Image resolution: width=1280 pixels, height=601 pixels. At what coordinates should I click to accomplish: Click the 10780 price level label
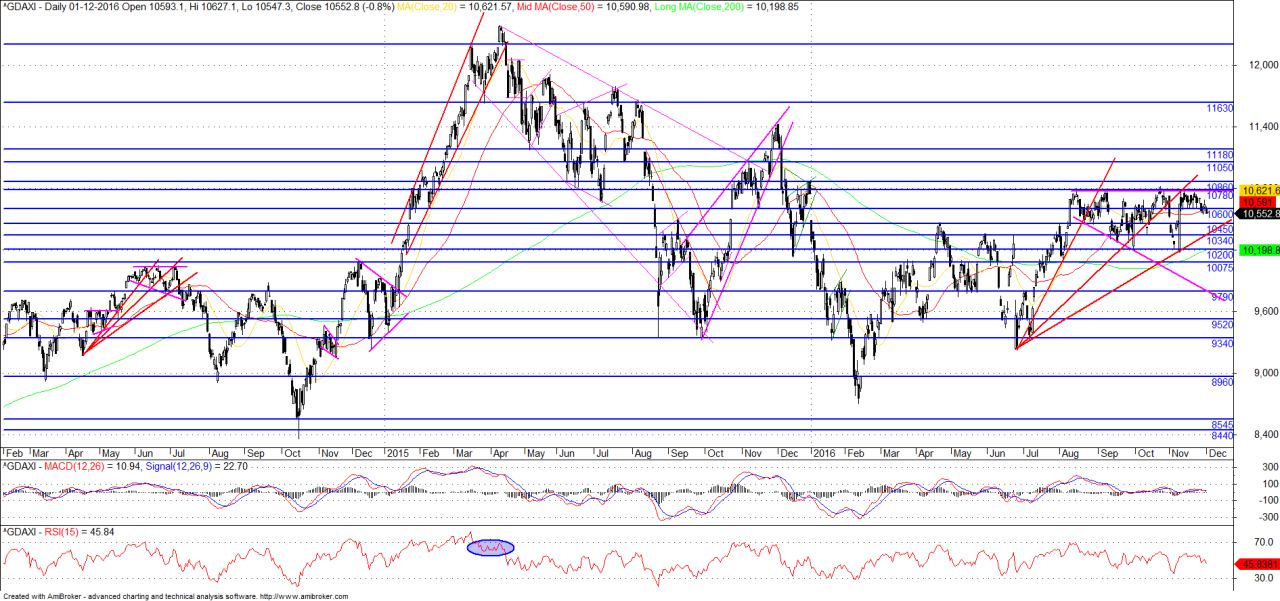coord(1220,196)
